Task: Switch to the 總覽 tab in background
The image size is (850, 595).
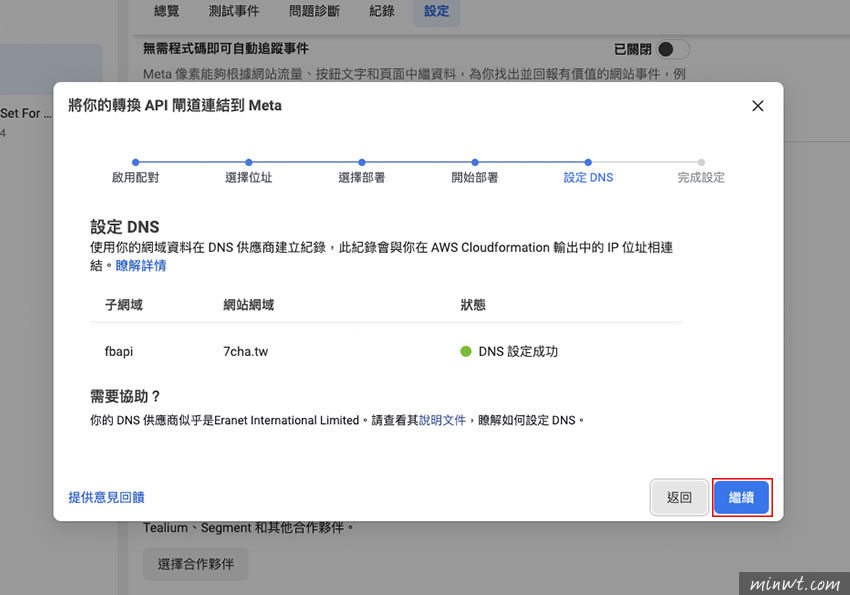Action: [166, 11]
